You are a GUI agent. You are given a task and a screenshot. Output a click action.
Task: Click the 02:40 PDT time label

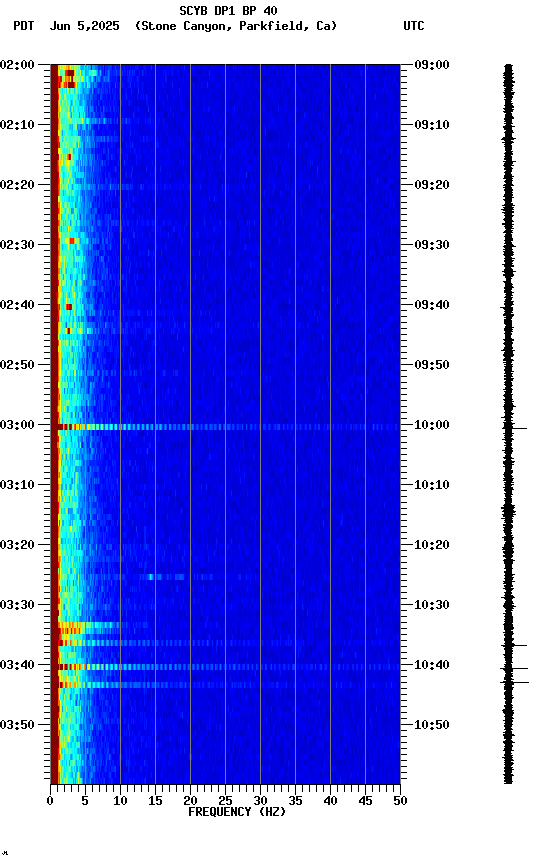point(17,305)
